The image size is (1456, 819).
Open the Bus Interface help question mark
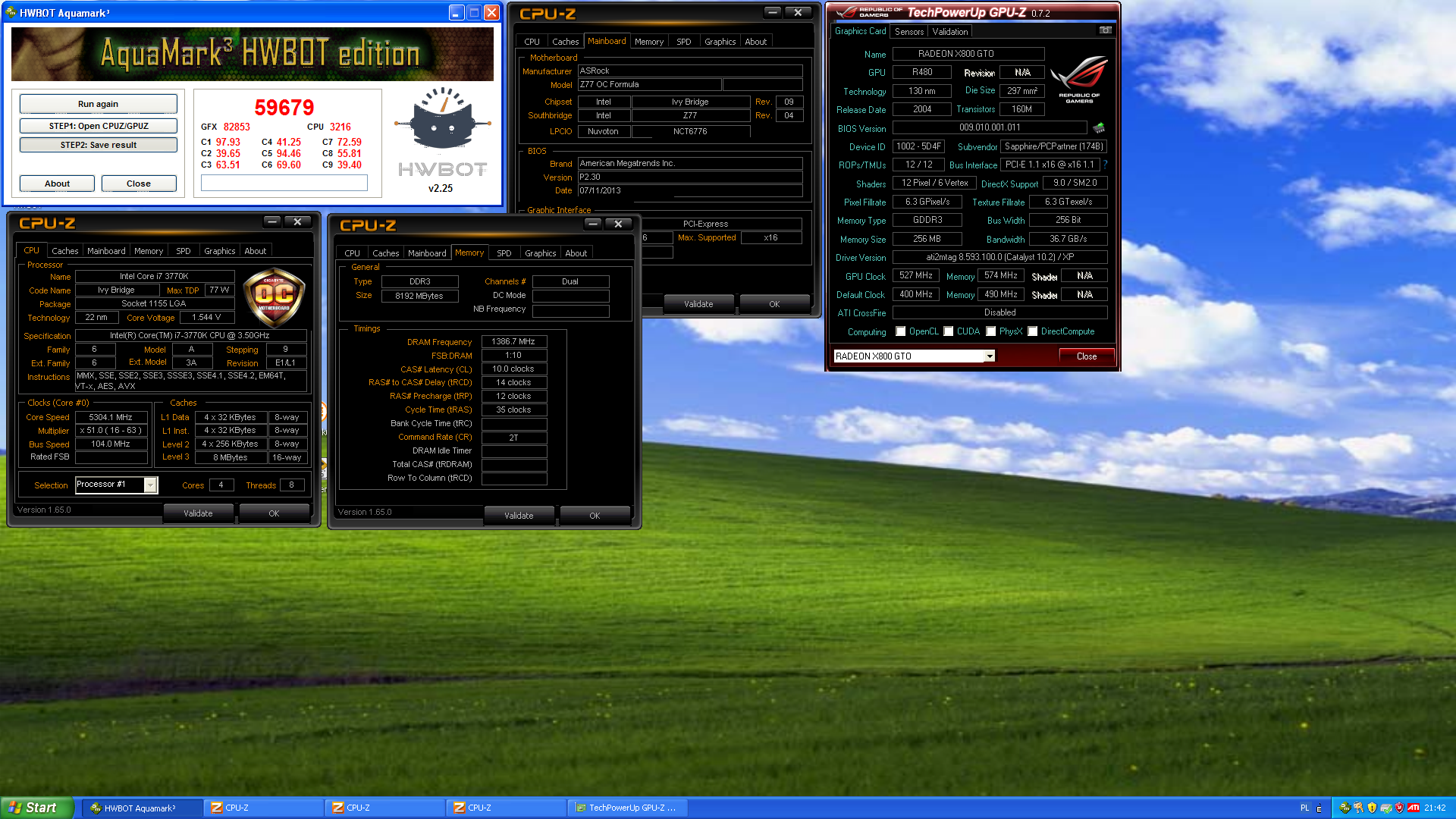(1105, 165)
